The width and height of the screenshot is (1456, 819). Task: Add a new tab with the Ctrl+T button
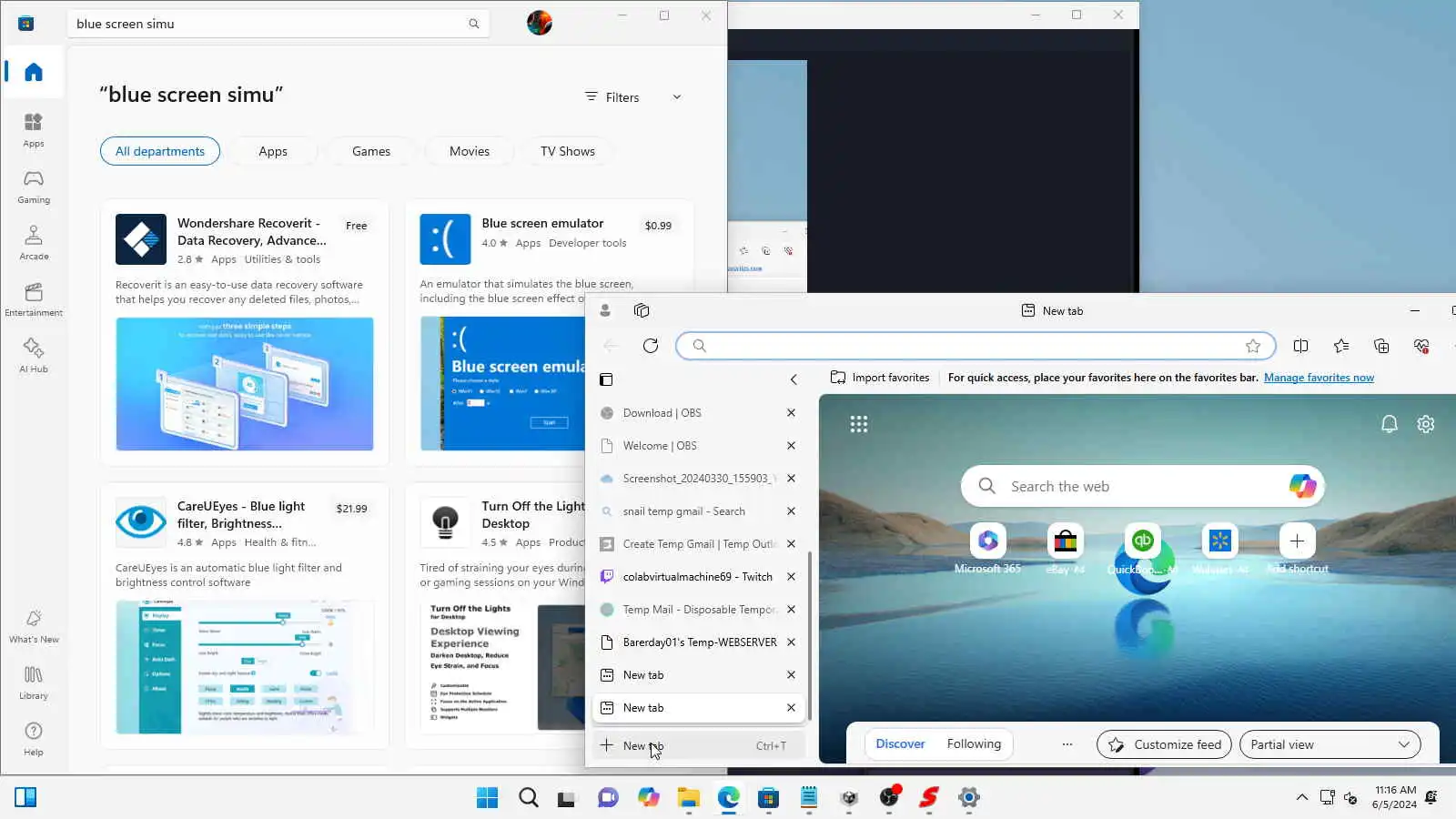pos(698,745)
